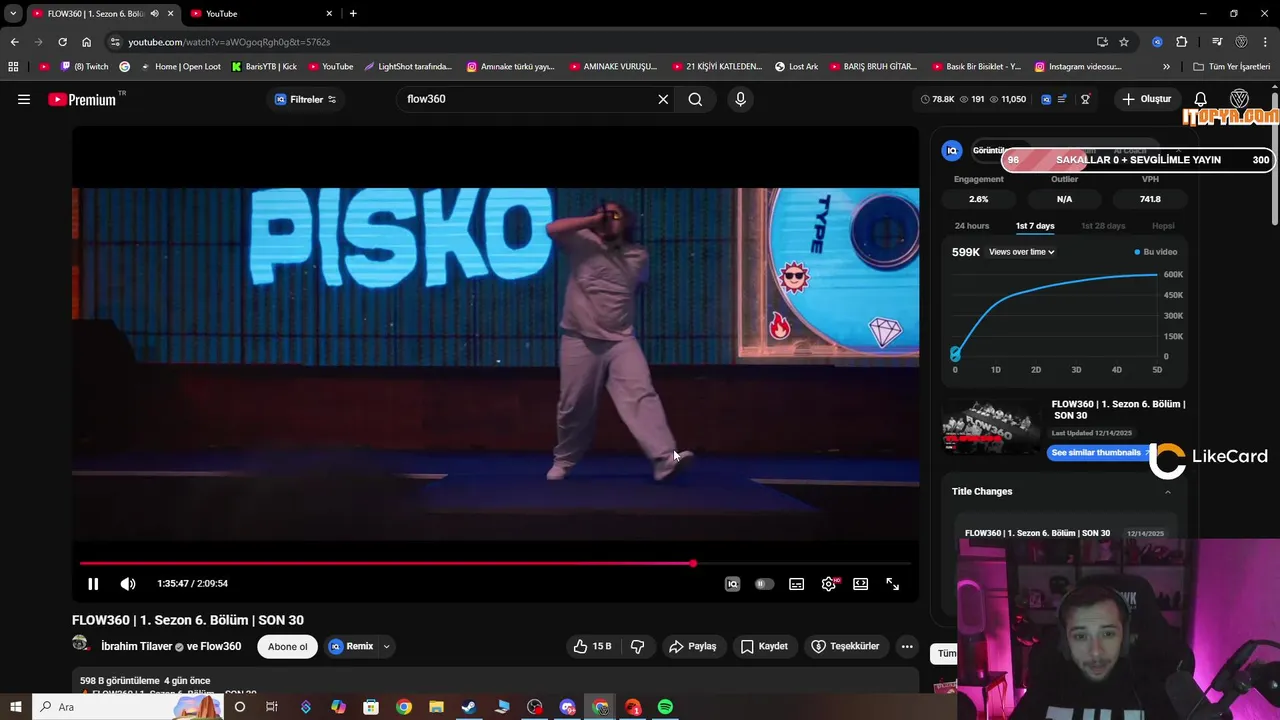Image resolution: width=1280 pixels, height=720 pixels.
Task: Pause the video with the player pause button
Action: [x=93, y=584]
